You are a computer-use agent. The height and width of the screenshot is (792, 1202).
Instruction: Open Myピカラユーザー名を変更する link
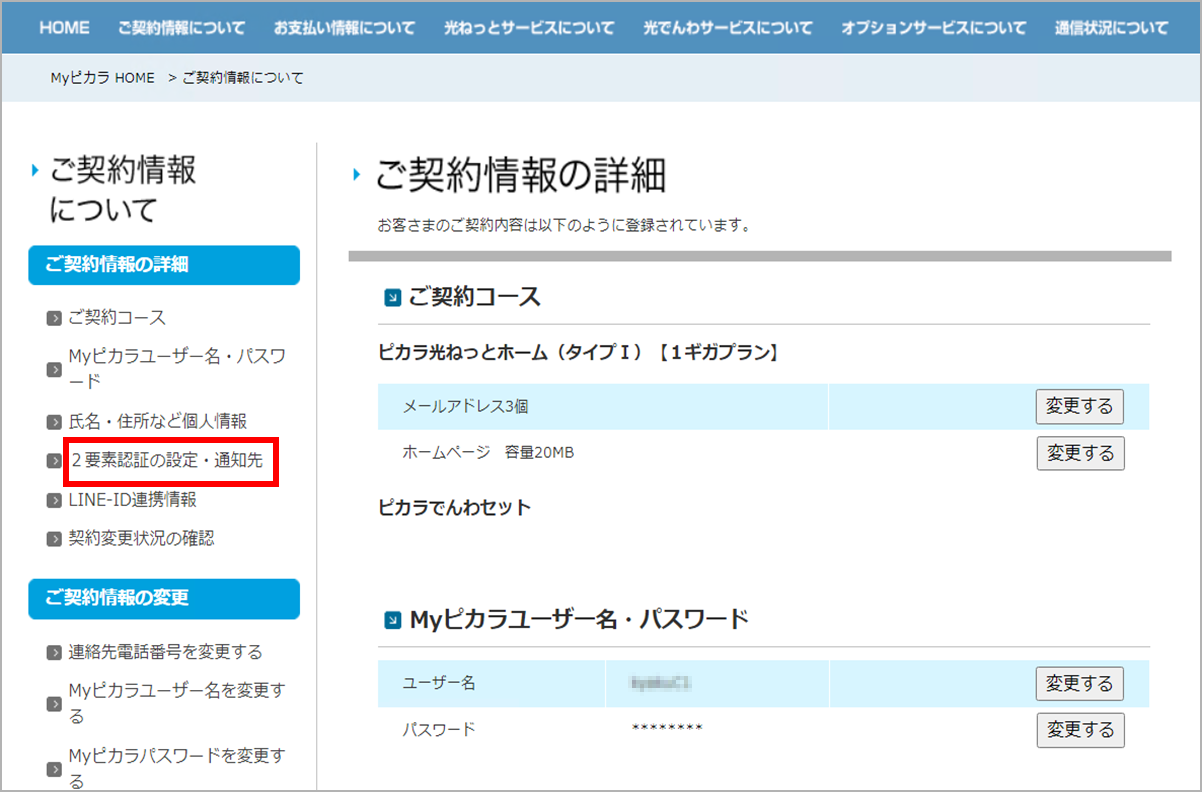176,703
